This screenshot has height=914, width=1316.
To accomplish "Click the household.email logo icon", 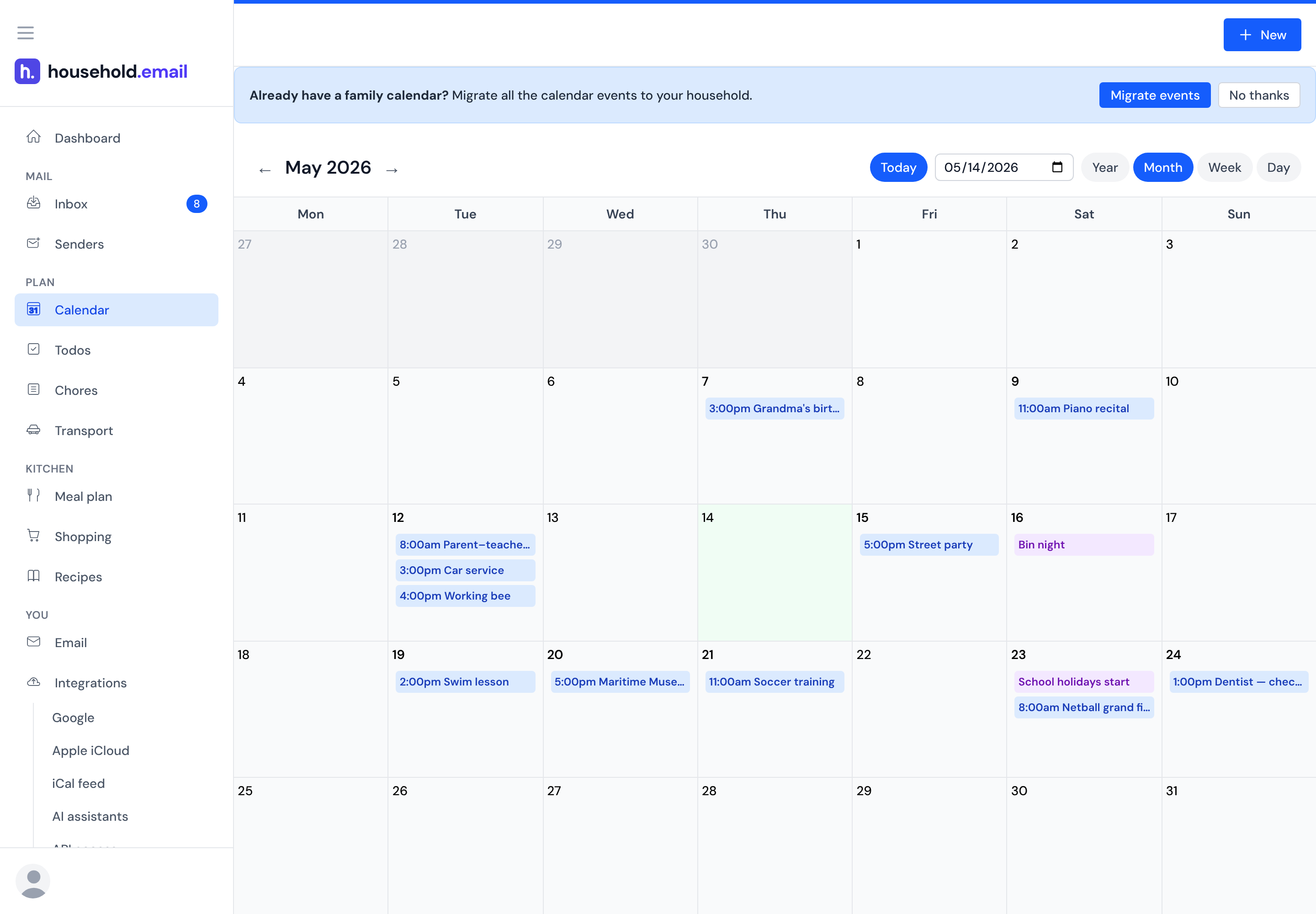I will 27,71.
